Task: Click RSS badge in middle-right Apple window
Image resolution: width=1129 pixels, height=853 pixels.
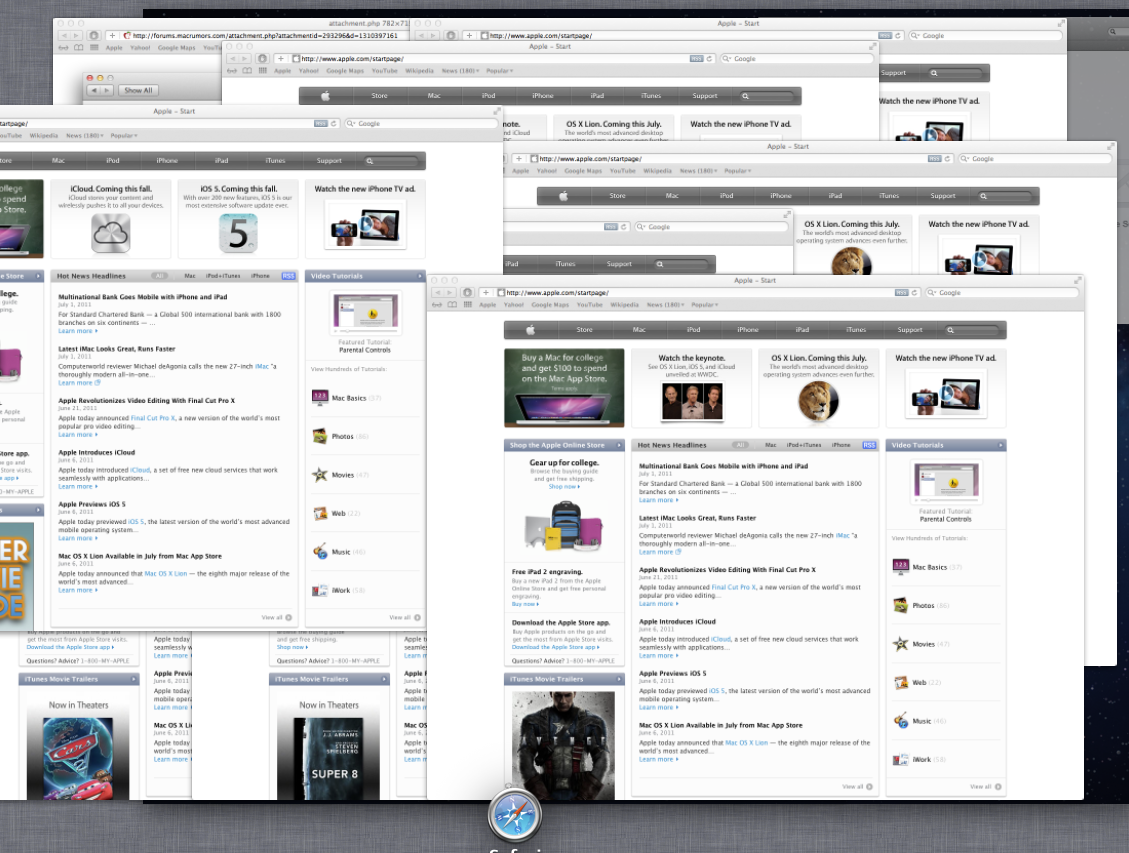Action: point(934,158)
